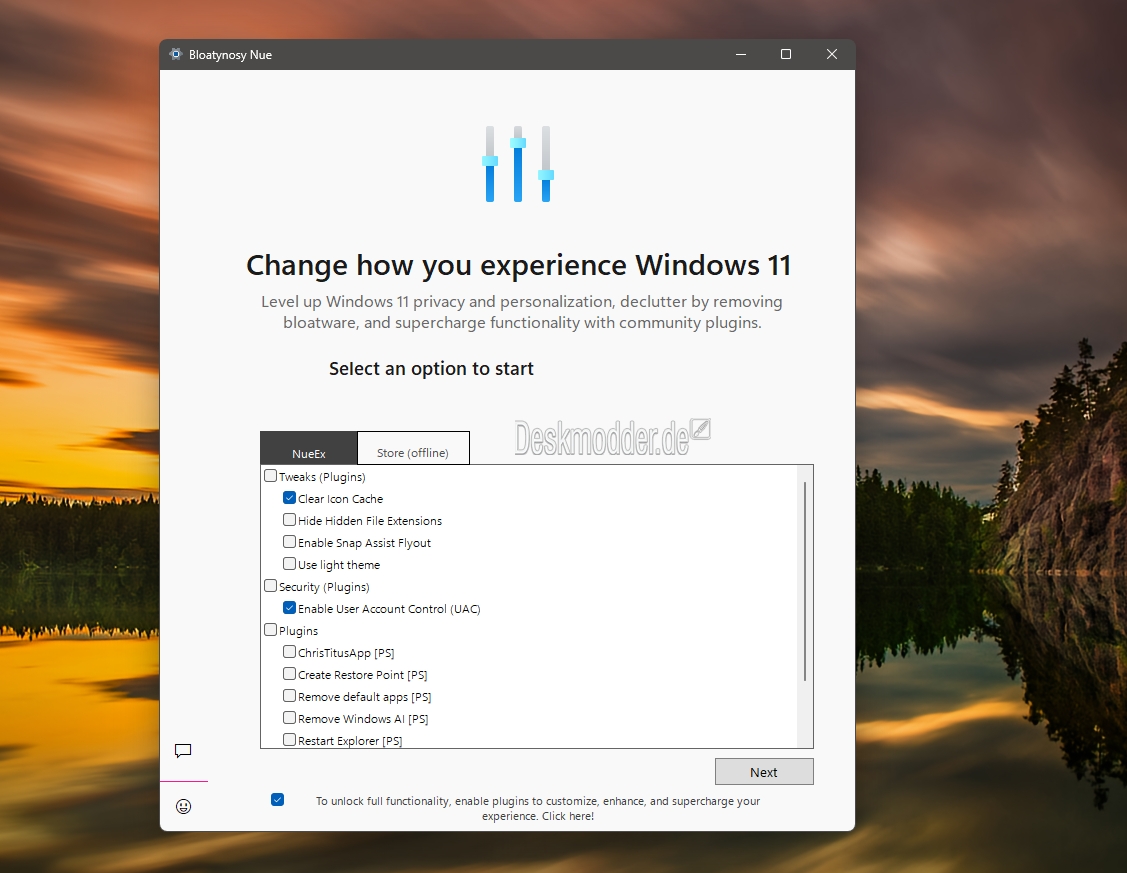This screenshot has width=1127, height=873.
Task: Click the 'To unlock full functionality' link text
Action: click(538, 808)
